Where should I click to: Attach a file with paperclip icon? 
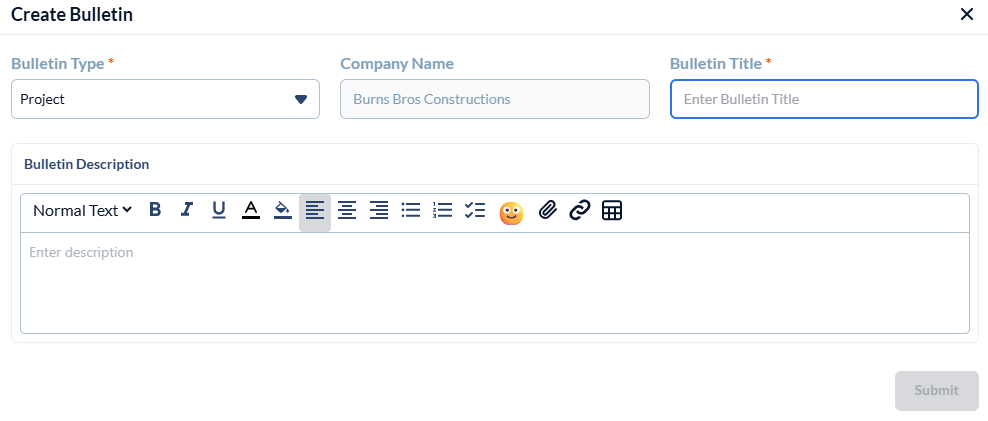(x=547, y=211)
